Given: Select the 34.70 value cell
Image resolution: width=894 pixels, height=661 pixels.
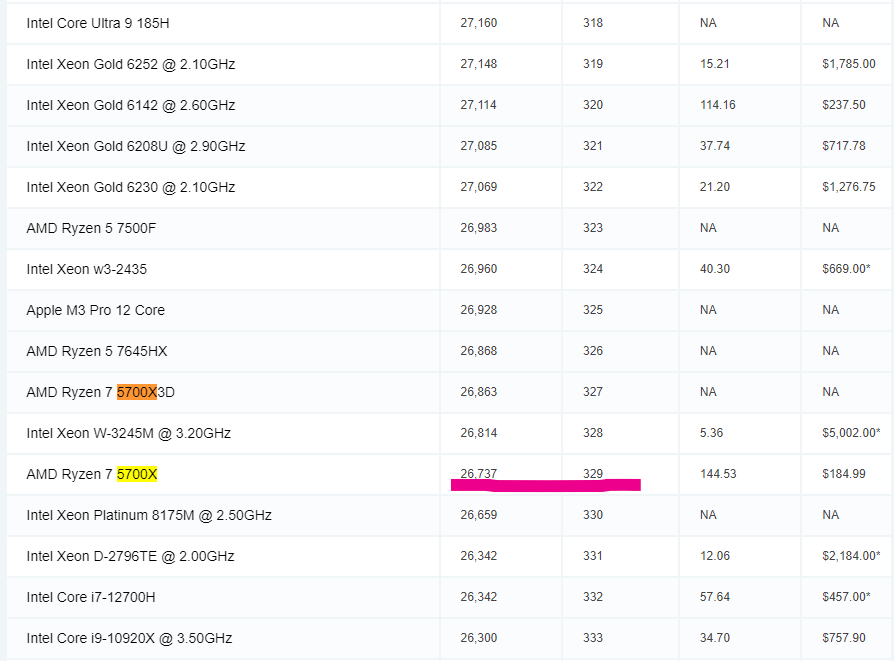Looking at the screenshot, I should [x=714, y=638].
